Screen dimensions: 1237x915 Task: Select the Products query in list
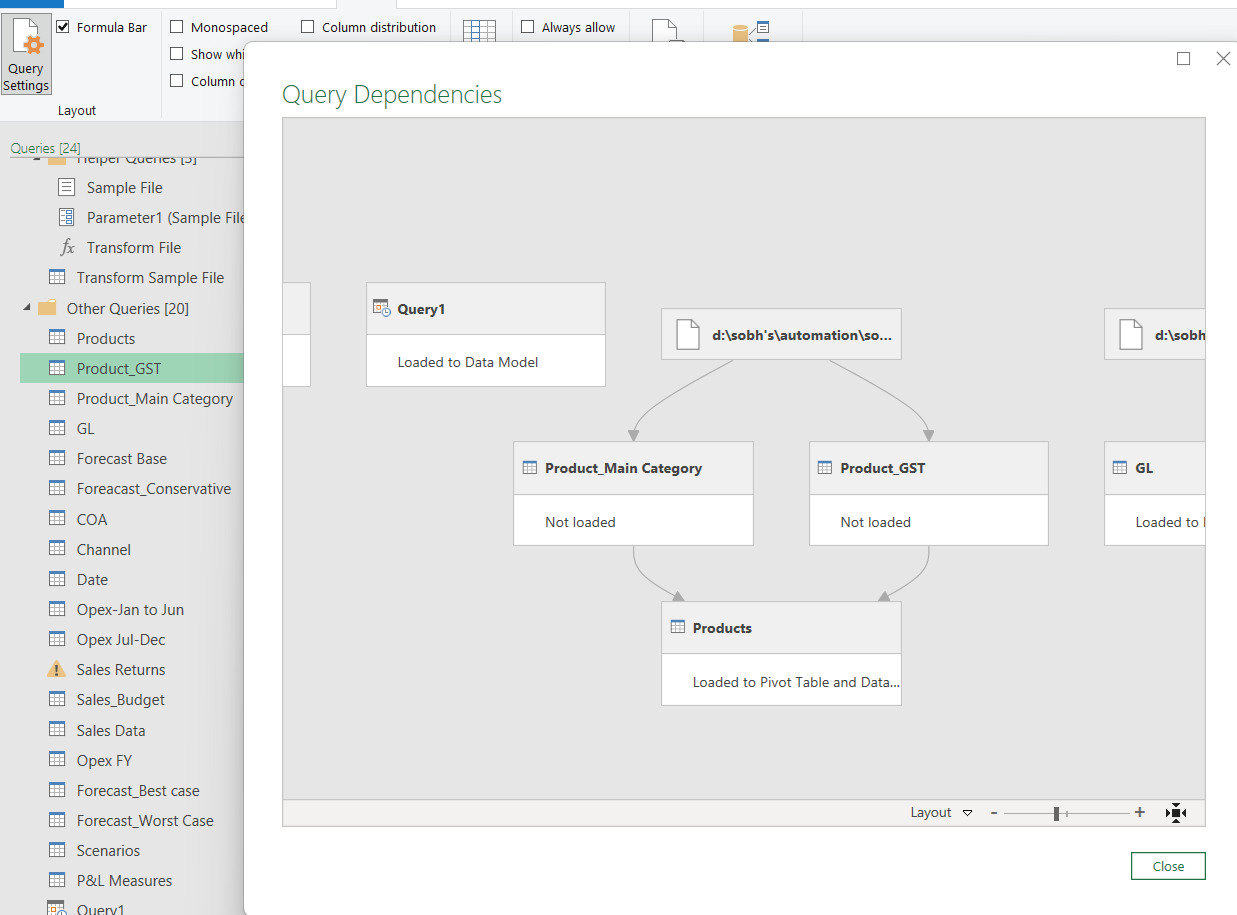(106, 338)
